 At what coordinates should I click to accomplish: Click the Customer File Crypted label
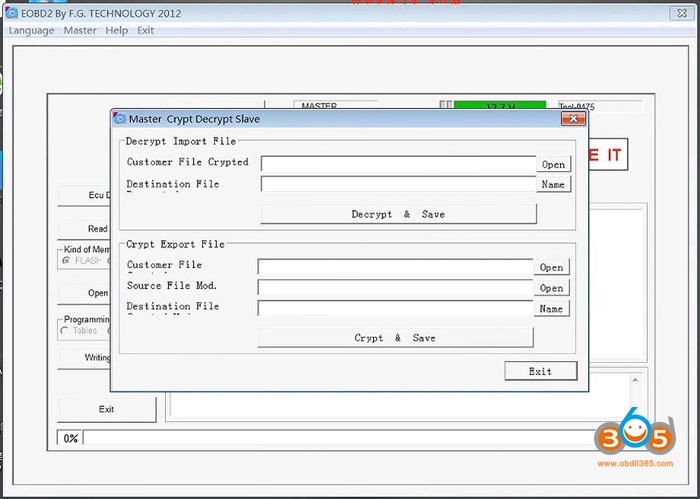[x=188, y=162]
